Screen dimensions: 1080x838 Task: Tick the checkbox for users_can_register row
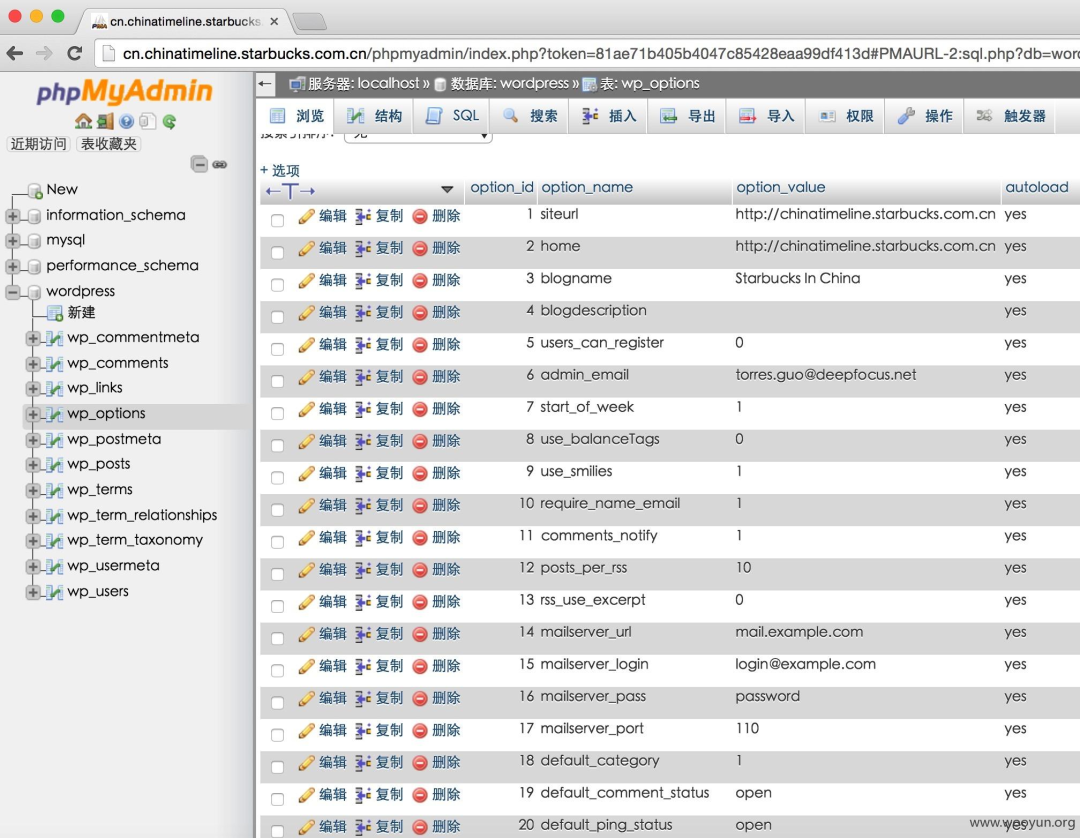278,349
